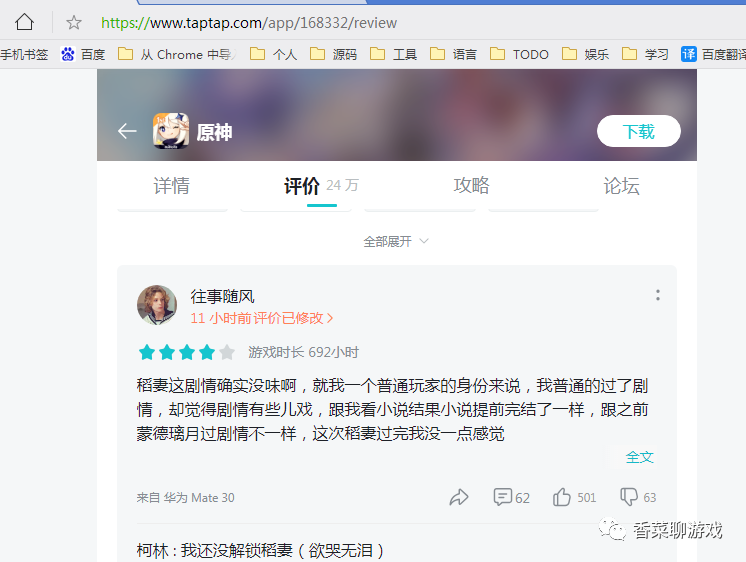746x562 pixels.
Task: Open the 手机书签 bookmark
Action: point(24,55)
